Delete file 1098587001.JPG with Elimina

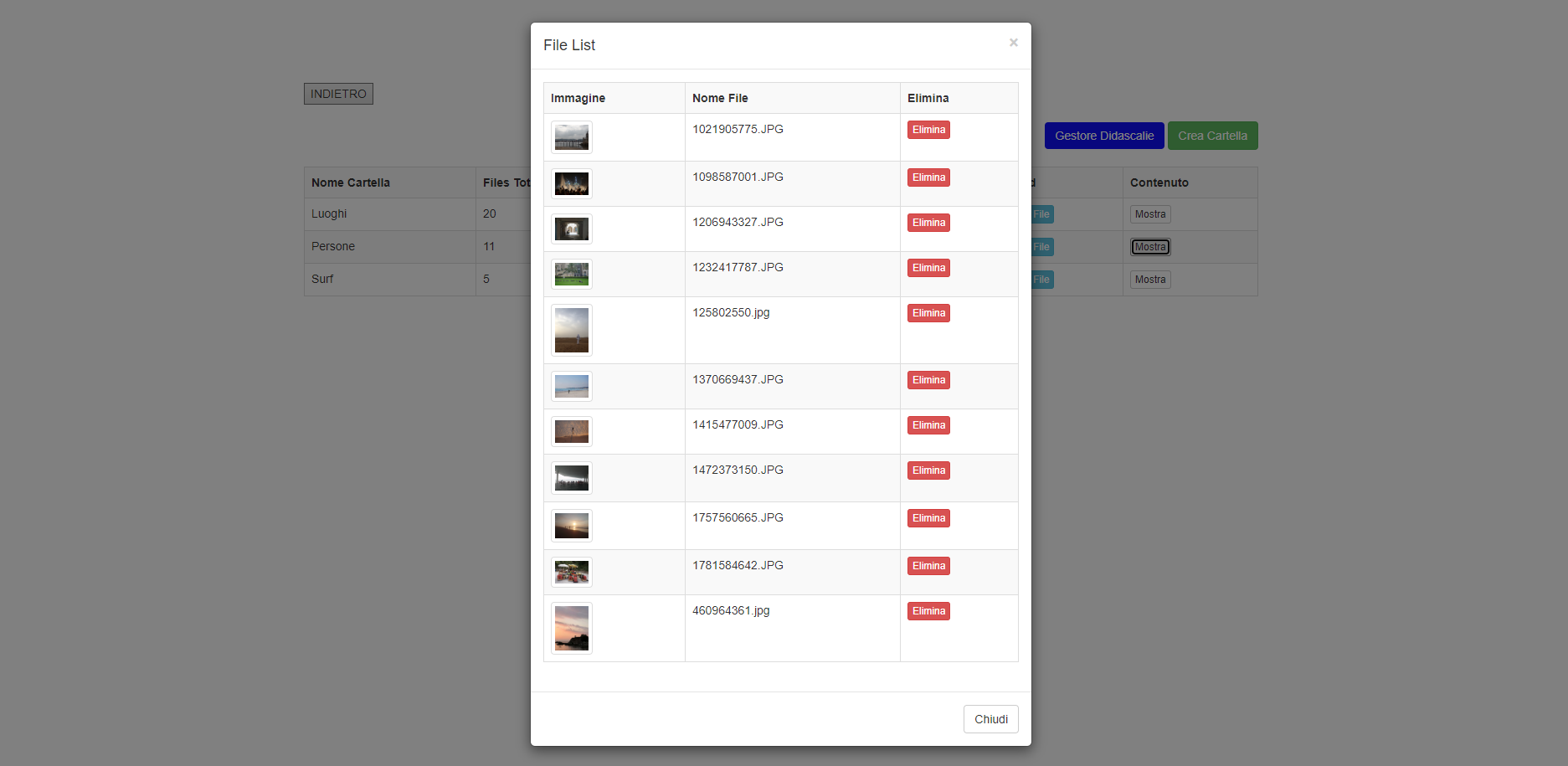tap(928, 177)
